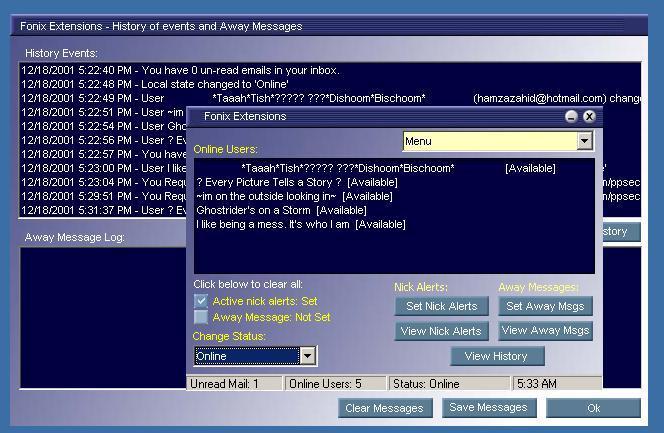
Task: Click the Unread Mail: 1 status panel
Action: click(234, 383)
